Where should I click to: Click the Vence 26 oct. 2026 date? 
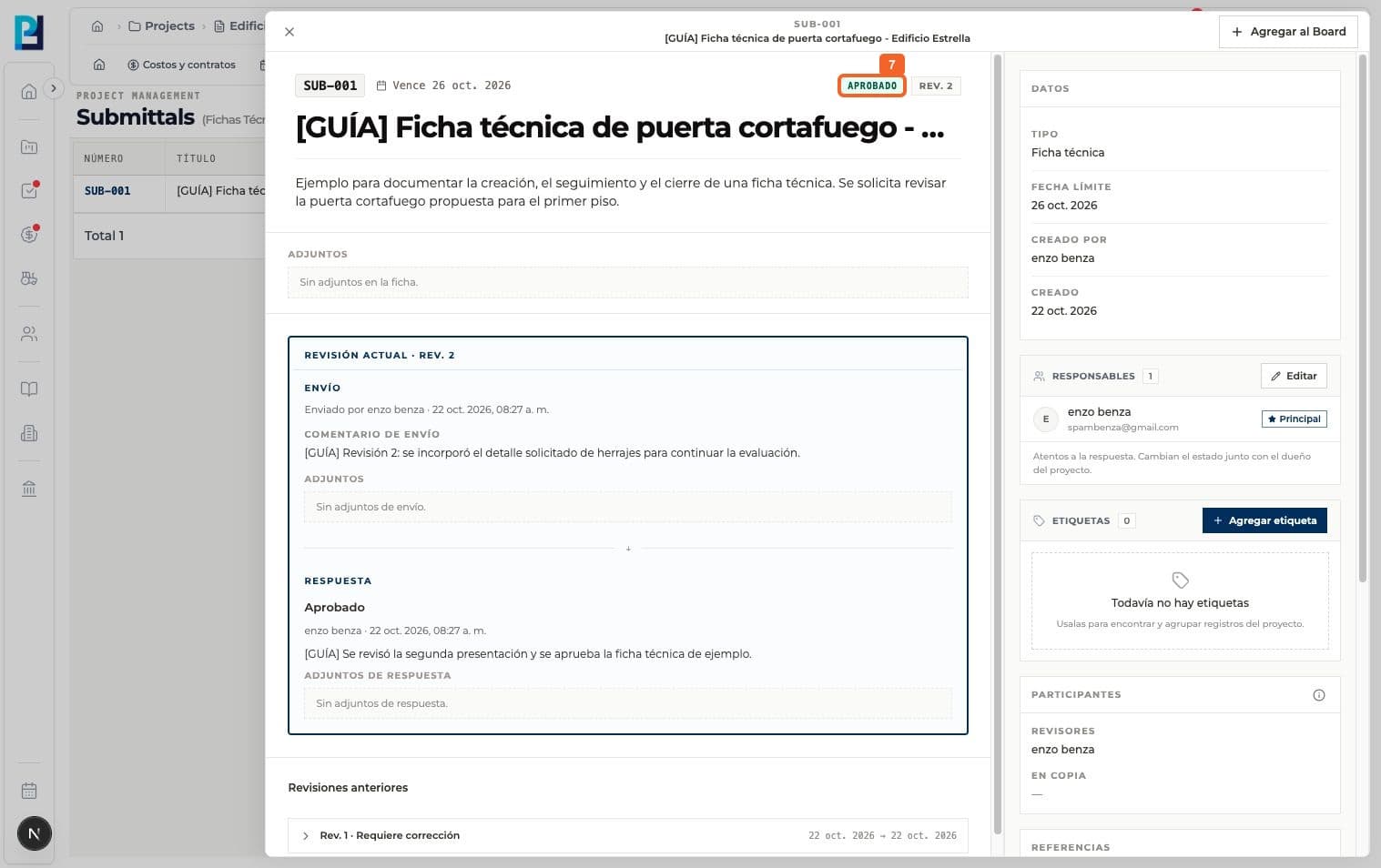443,86
